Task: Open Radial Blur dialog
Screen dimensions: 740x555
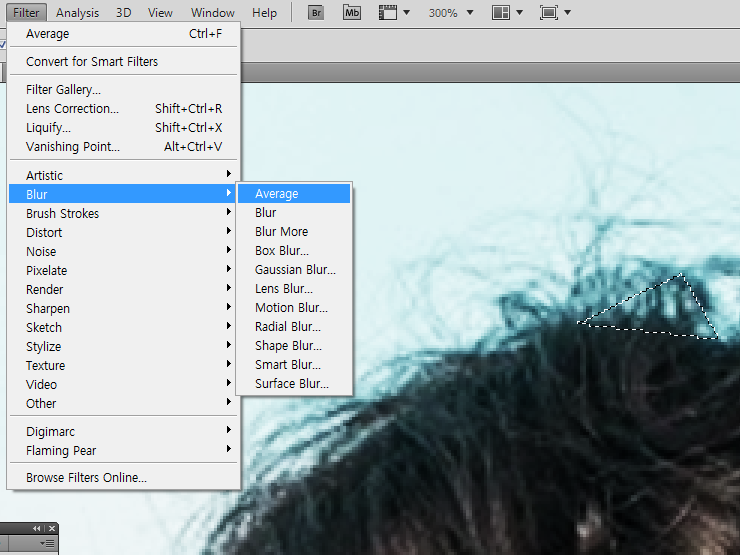Action: coord(294,327)
